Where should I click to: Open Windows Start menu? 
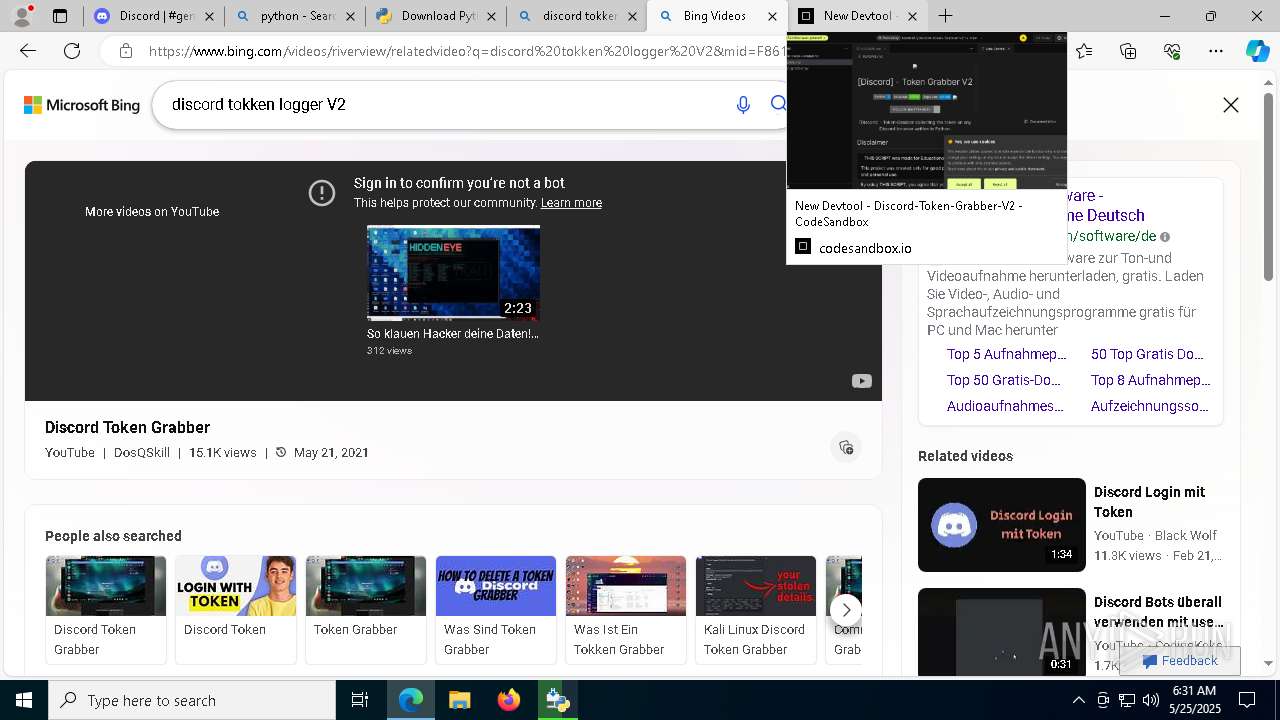pyautogui.click(x=24, y=700)
